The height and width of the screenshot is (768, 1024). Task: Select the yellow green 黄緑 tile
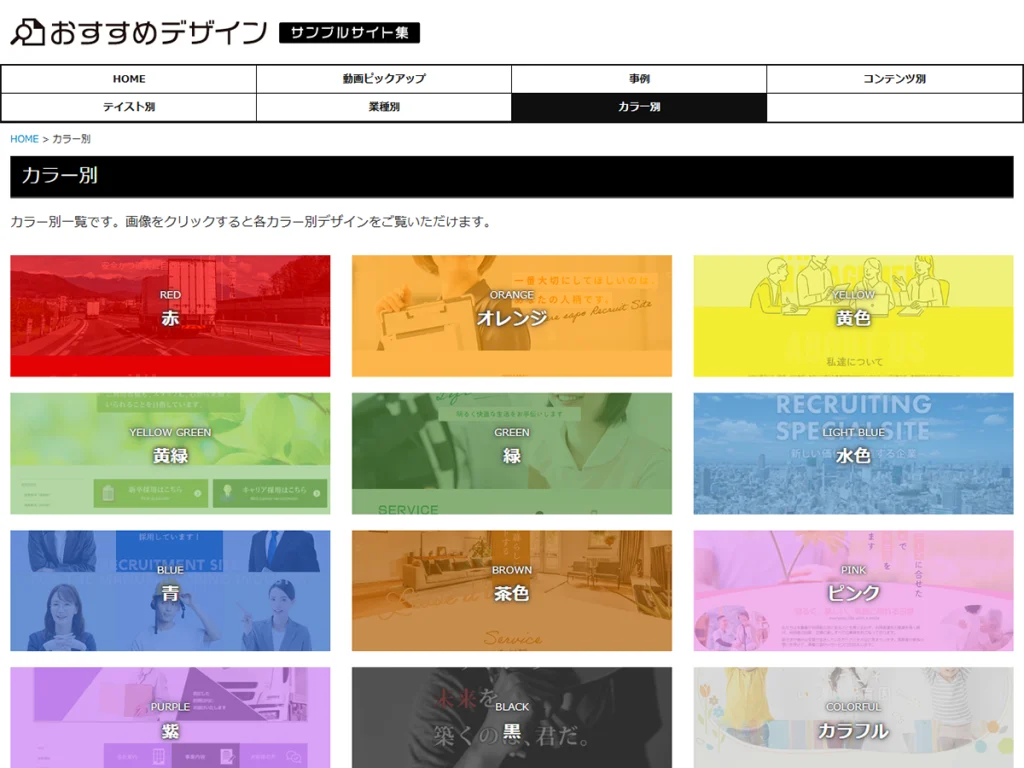(x=170, y=453)
